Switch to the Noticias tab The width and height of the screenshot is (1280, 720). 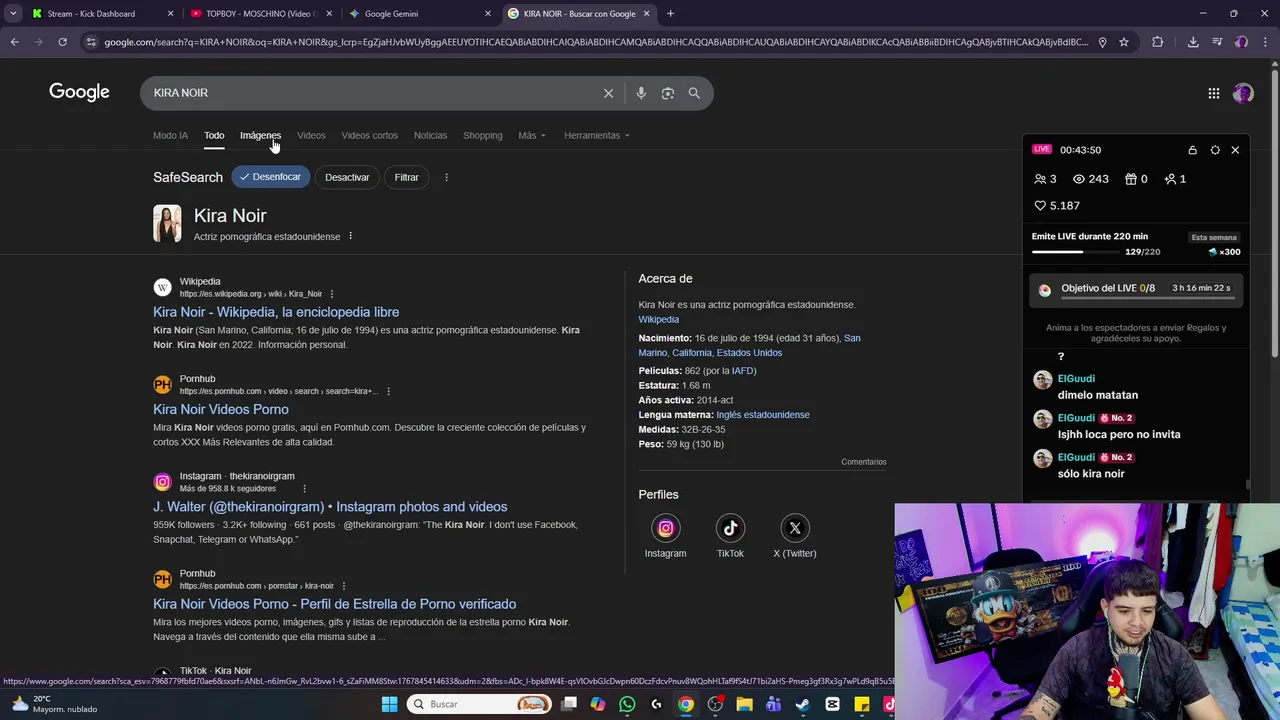pyautogui.click(x=430, y=135)
